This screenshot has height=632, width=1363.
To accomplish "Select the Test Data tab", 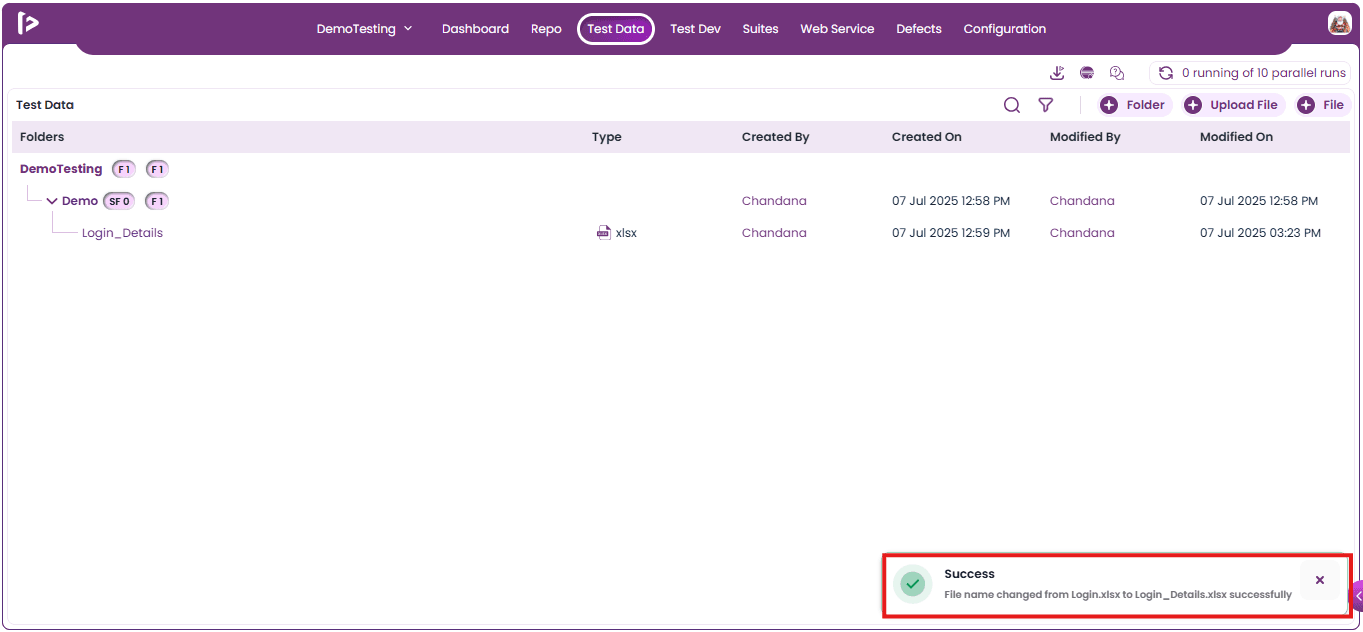I will (x=616, y=29).
